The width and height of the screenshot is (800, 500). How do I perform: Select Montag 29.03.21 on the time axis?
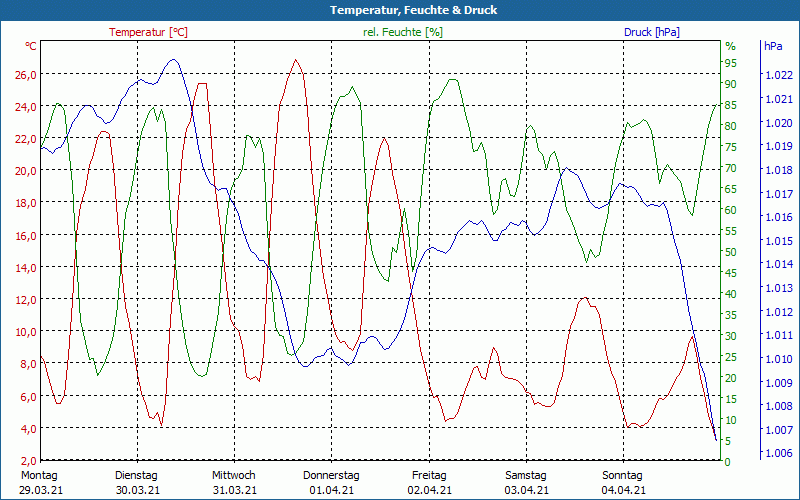click(x=39, y=482)
